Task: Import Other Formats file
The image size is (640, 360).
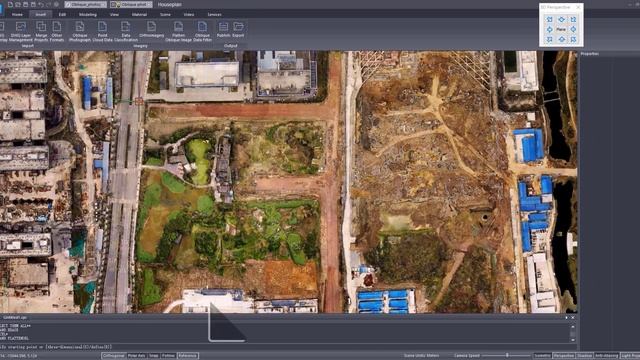Action: pos(57,31)
